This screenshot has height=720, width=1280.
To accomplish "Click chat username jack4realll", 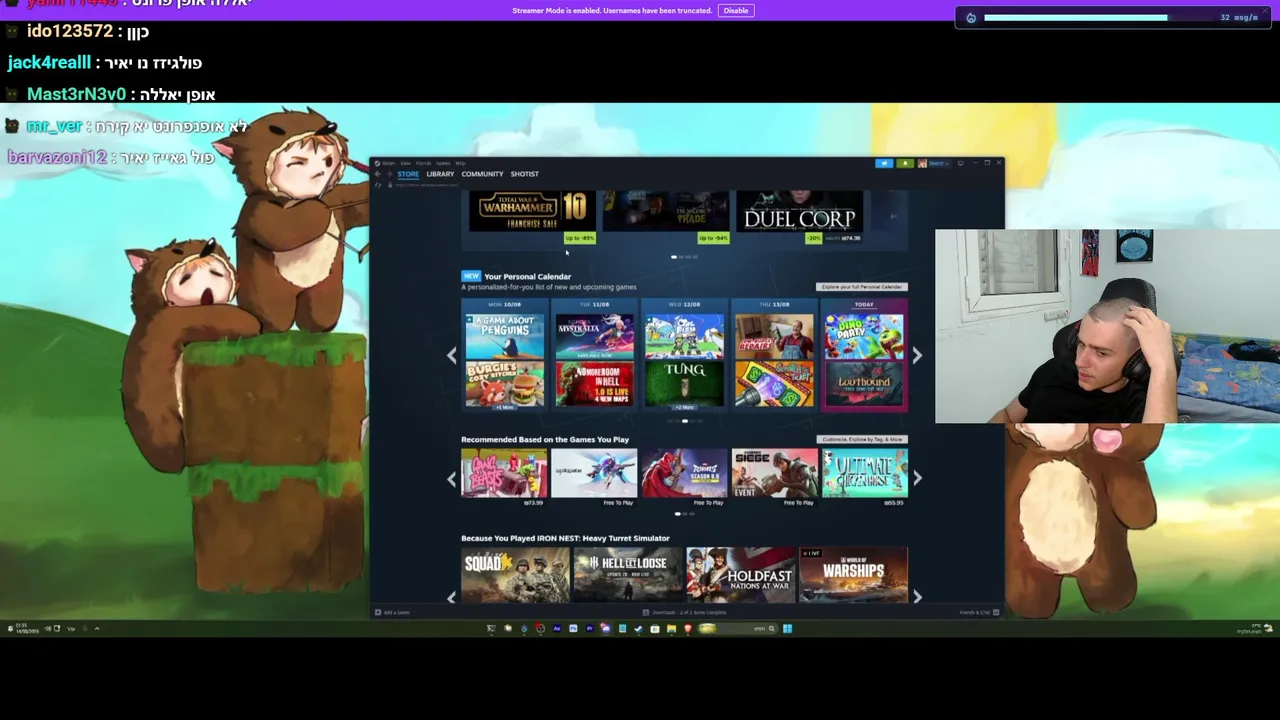I will tap(49, 62).
